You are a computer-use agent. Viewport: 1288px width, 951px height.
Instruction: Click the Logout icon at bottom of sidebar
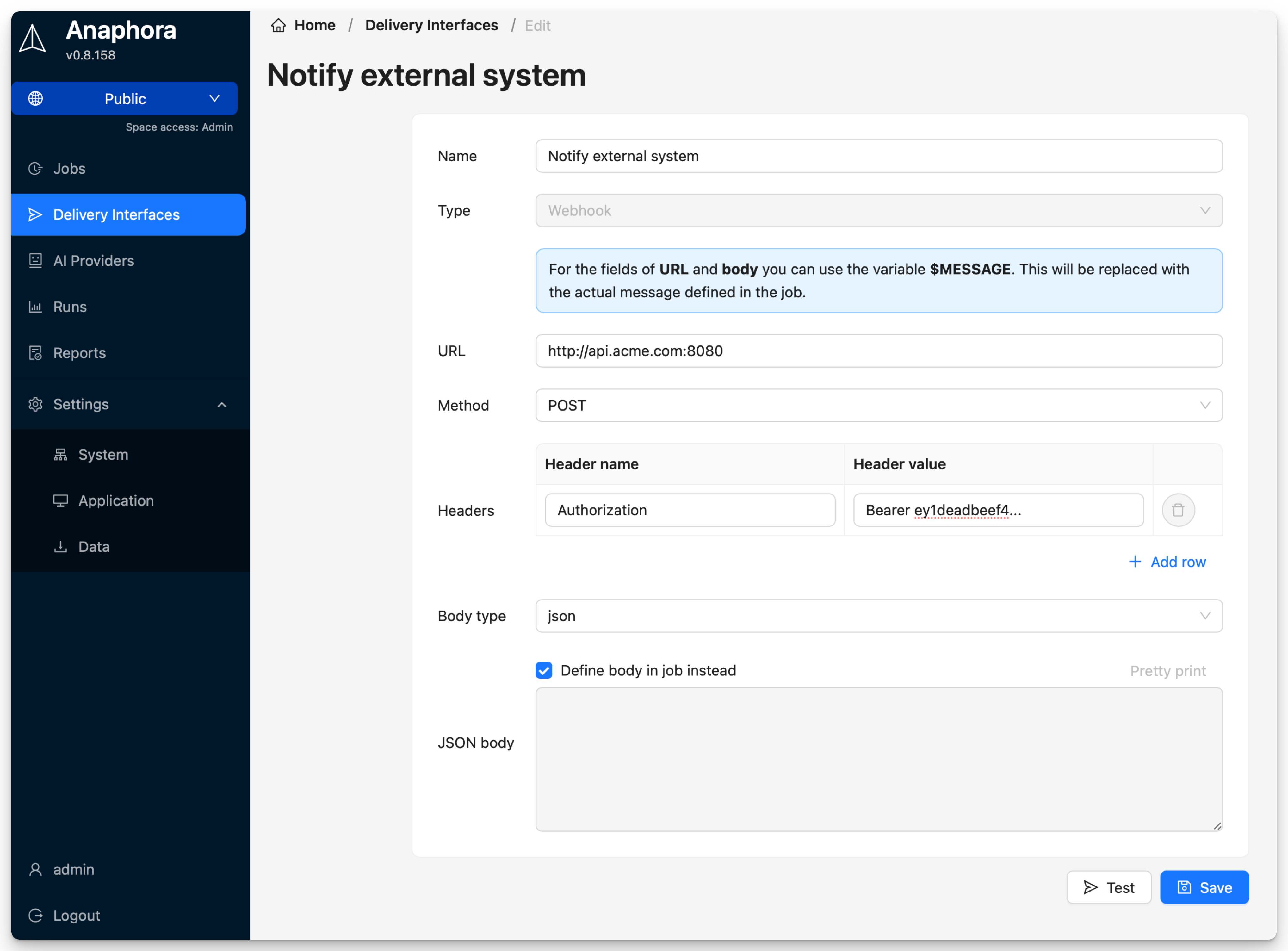tap(35, 915)
